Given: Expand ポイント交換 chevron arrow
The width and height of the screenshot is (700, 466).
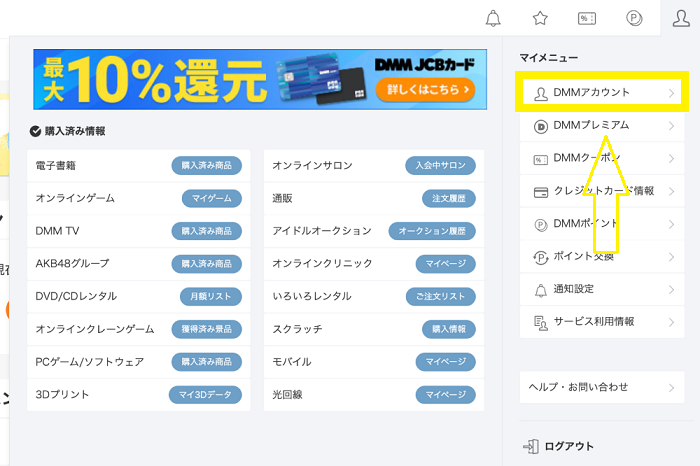Looking at the screenshot, I should (x=671, y=257).
